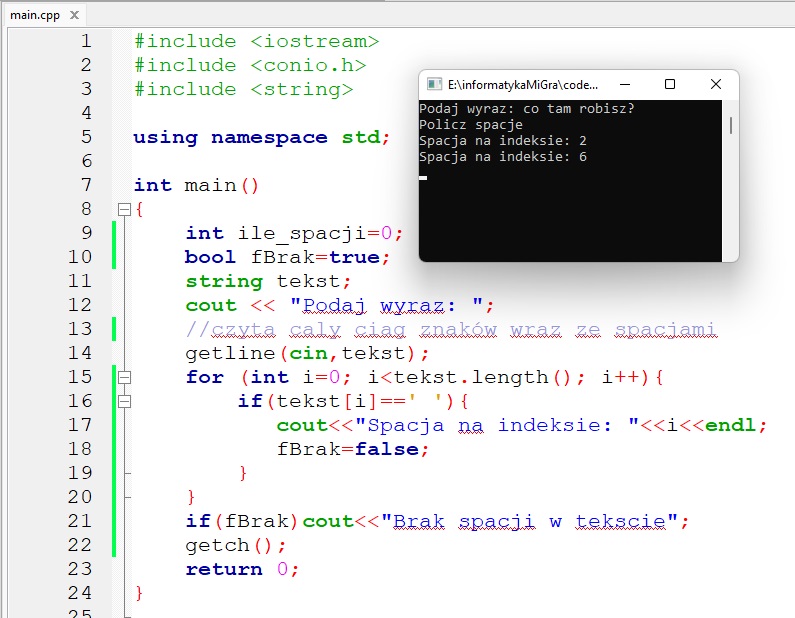
Task: Click the return 0; line
Action: pyautogui.click(x=242, y=569)
